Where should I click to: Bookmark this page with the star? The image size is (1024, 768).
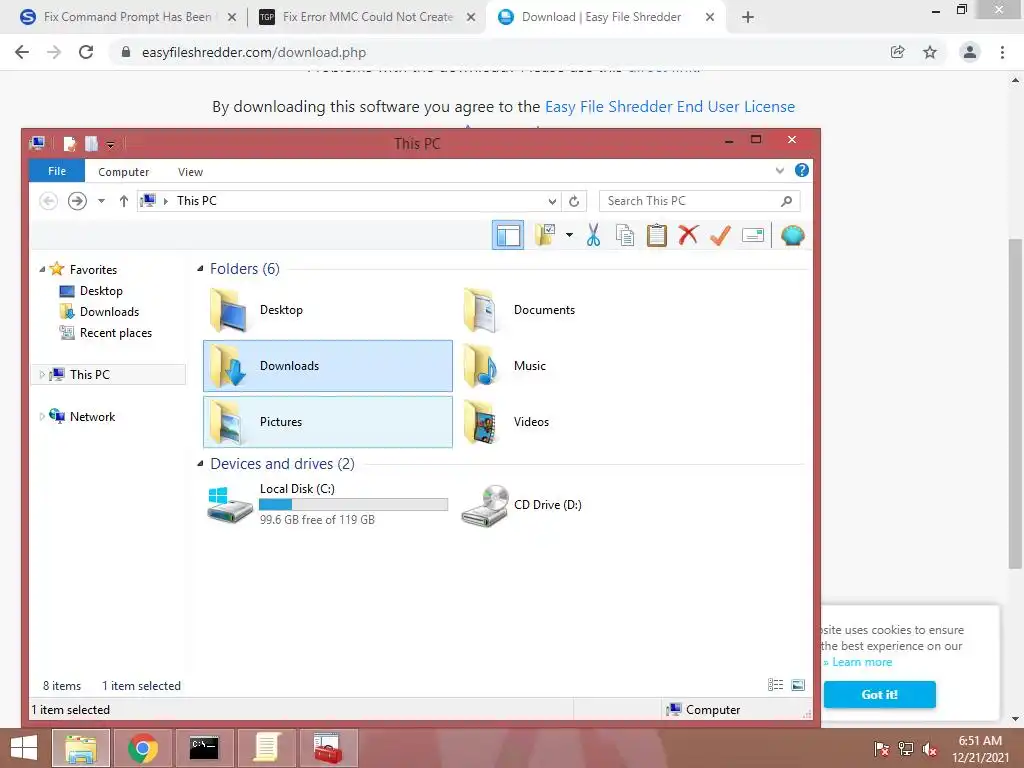(930, 52)
